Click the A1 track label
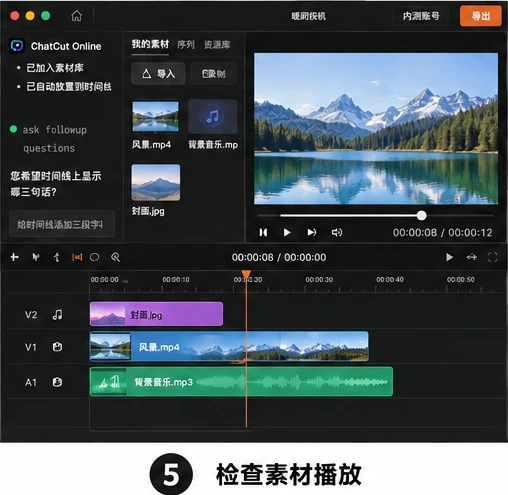This screenshot has width=508, height=495. pos(31,382)
